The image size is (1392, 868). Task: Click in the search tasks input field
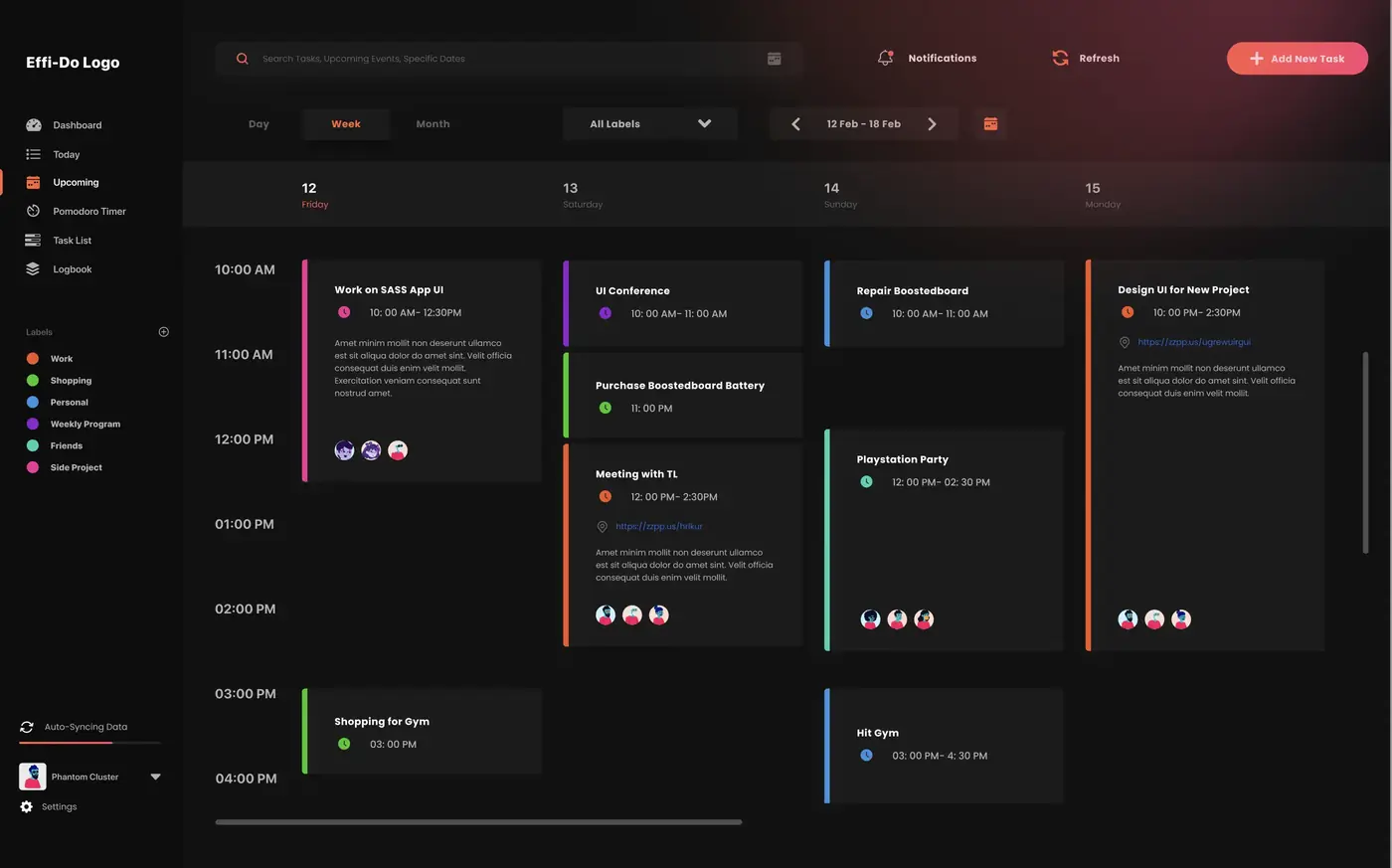coord(507,59)
